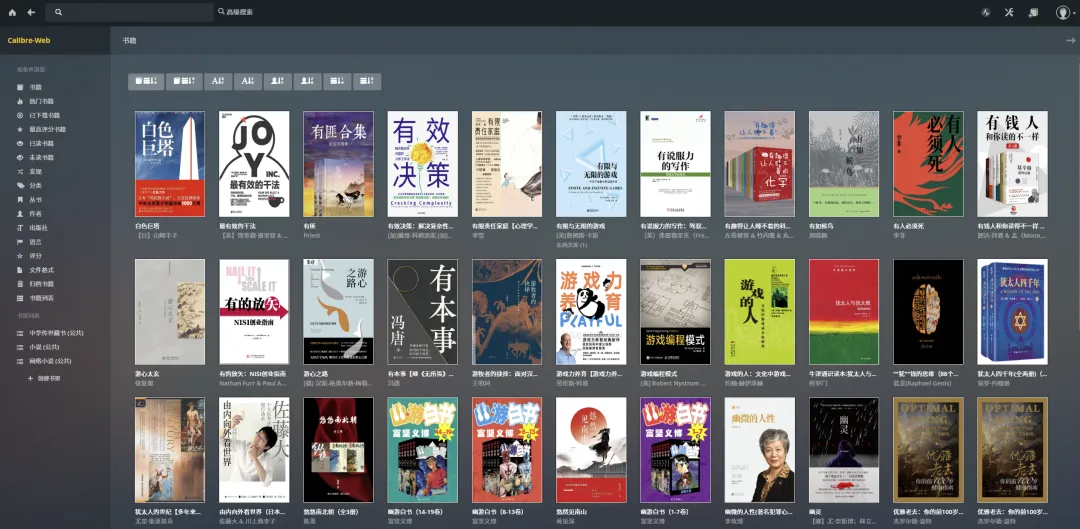Image resolution: width=1080 pixels, height=529 pixels.
Task: Click the Calibre-Web logo text
Action: click(x=29, y=41)
